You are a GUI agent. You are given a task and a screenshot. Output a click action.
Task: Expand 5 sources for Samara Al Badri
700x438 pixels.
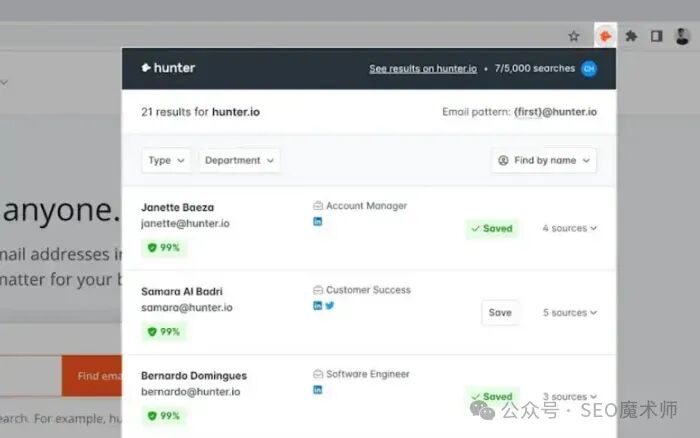(570, 313)
